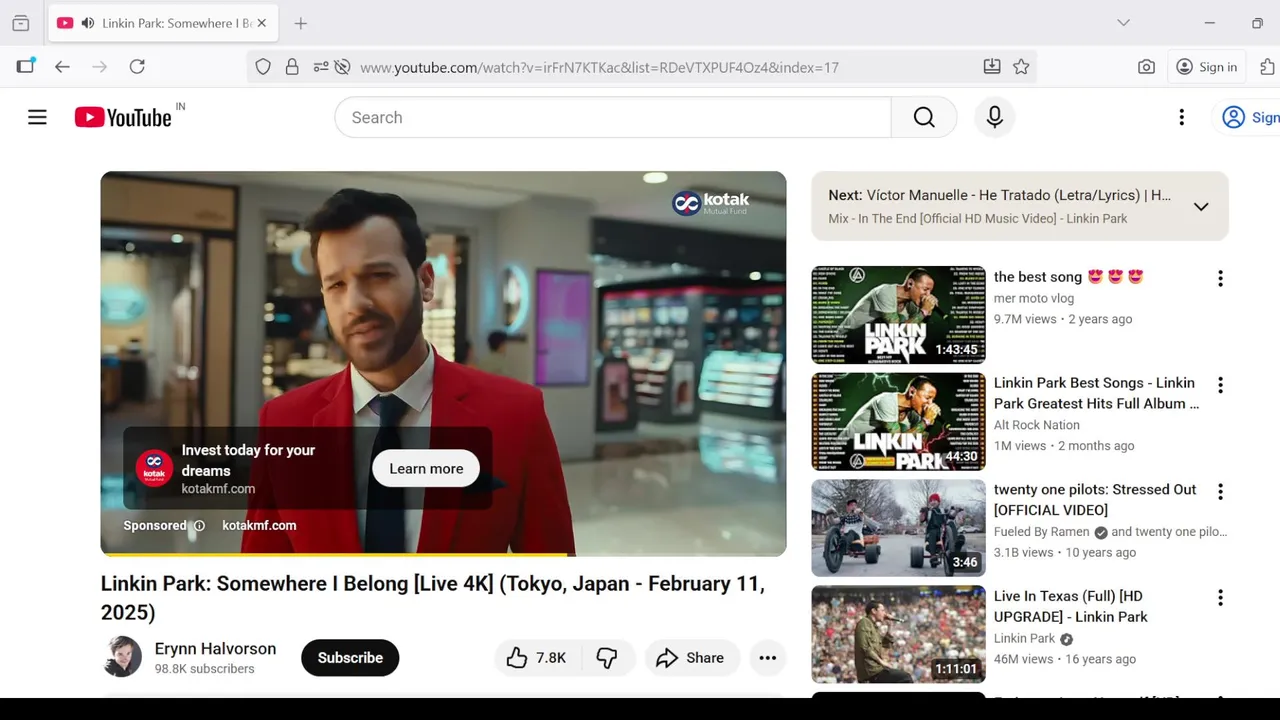Start voice search with microphone icon

[994, 117]
